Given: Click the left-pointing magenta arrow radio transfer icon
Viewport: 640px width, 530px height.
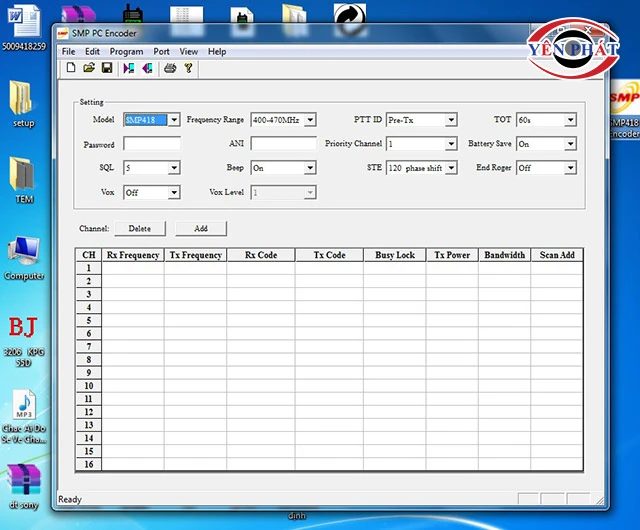Looking at the screenshot, I should pos(147,68).
